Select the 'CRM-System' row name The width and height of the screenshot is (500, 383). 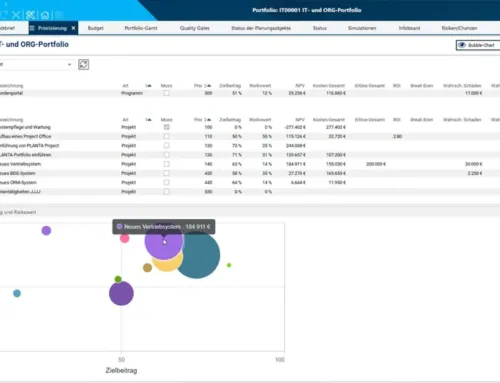(18, 182)
